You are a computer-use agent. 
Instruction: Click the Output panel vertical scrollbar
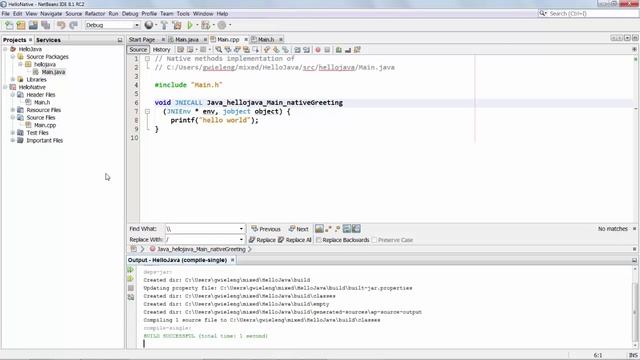point(635,306)
